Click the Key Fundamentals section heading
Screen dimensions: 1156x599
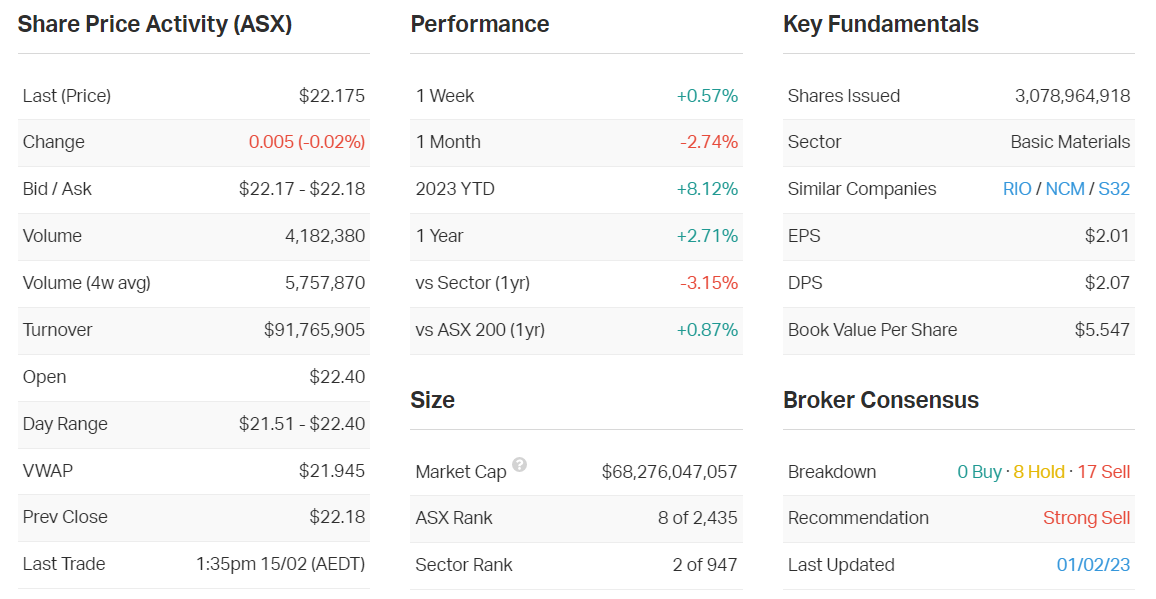coord(881,24)
